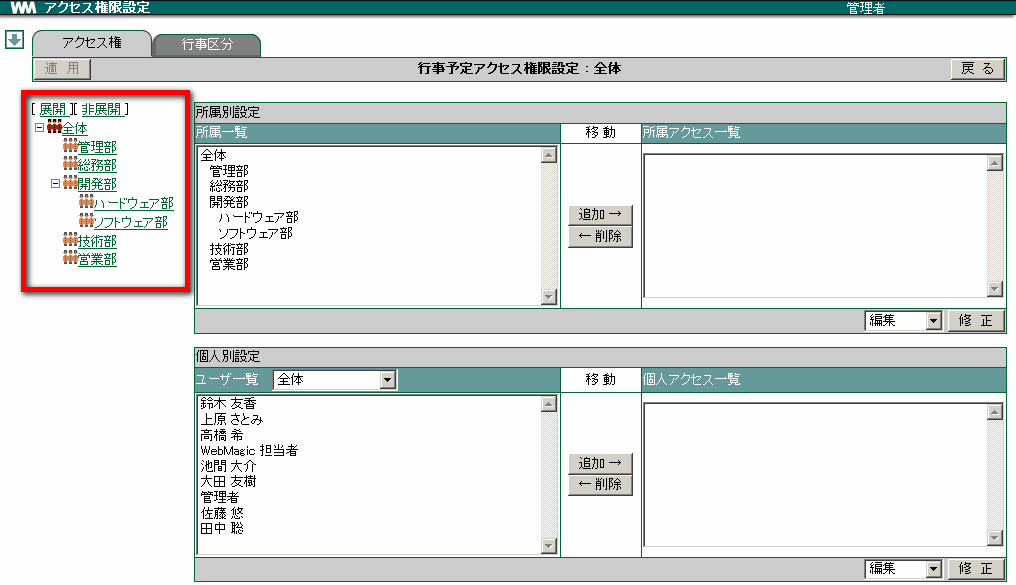
Task: Open the 技術部 tree link
Action: tap(97, 240)
